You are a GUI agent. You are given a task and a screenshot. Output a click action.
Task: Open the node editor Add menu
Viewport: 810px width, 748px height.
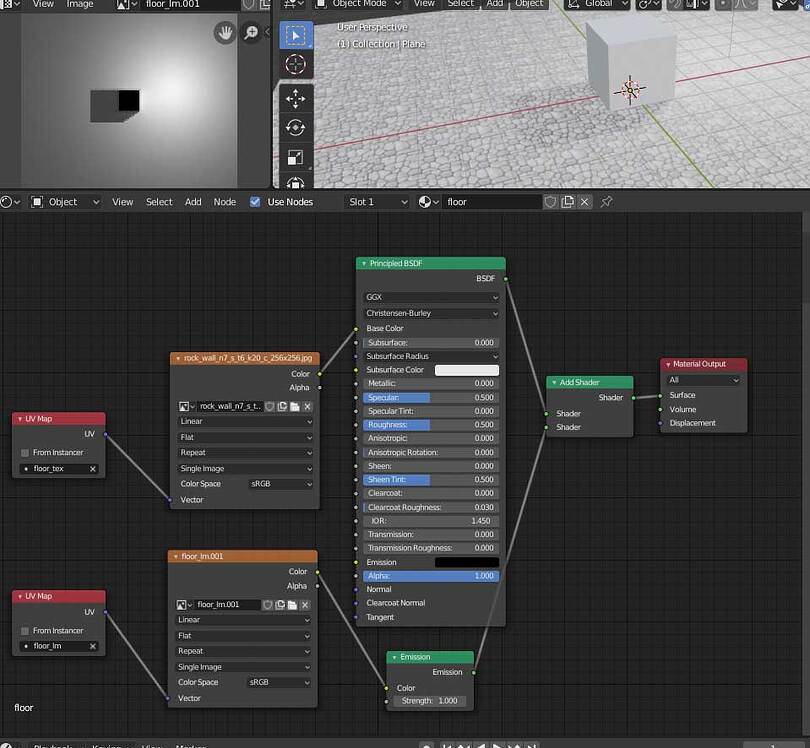pos(193,201)
